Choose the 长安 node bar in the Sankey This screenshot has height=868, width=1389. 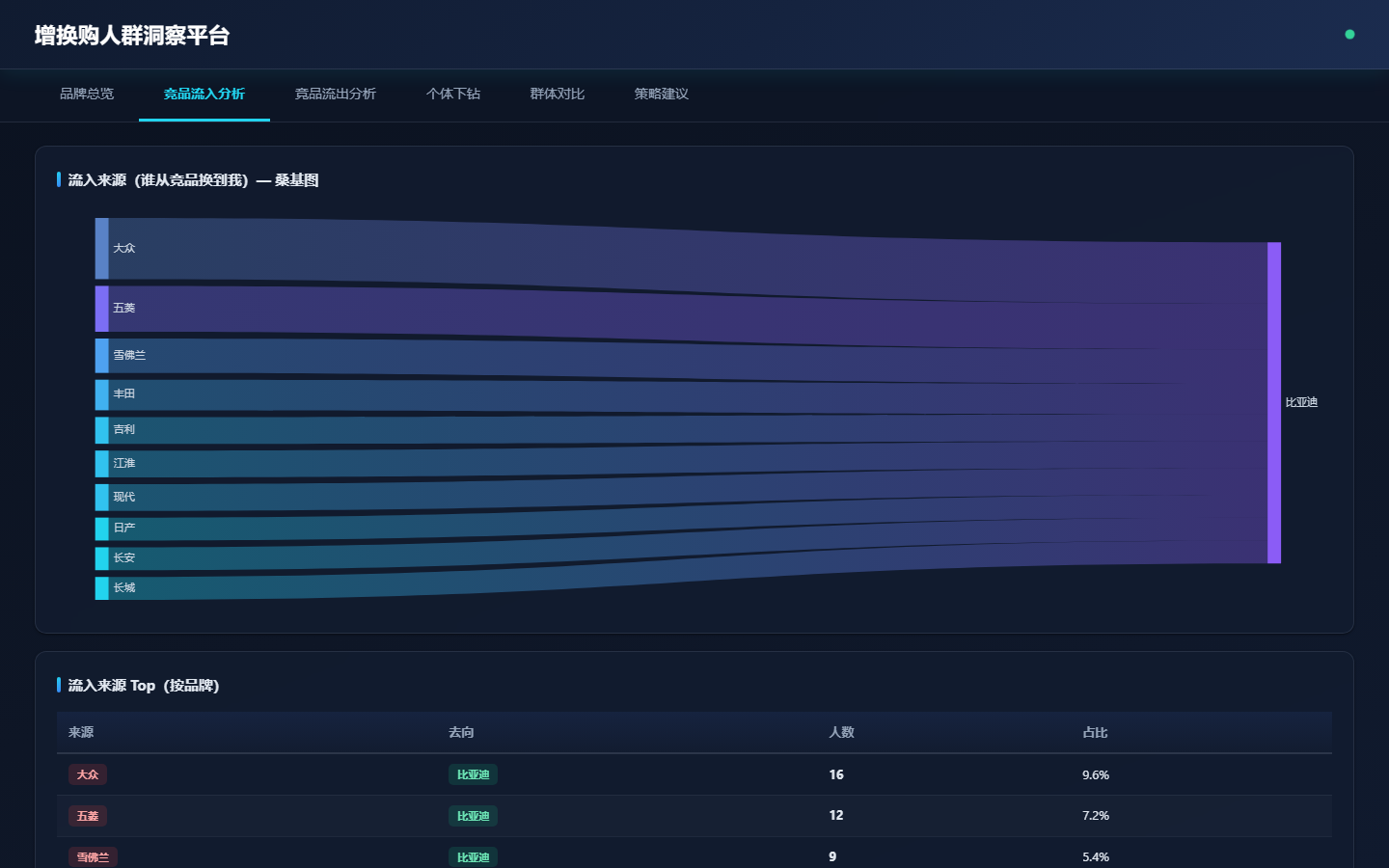tap(101, 558)
